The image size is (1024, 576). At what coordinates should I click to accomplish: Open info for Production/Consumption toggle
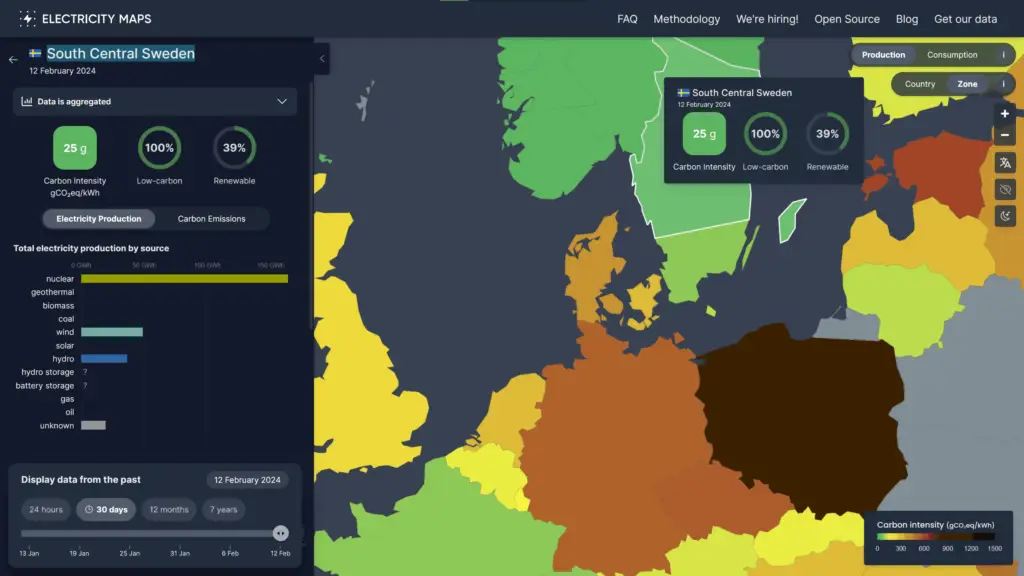(1004, 55)
